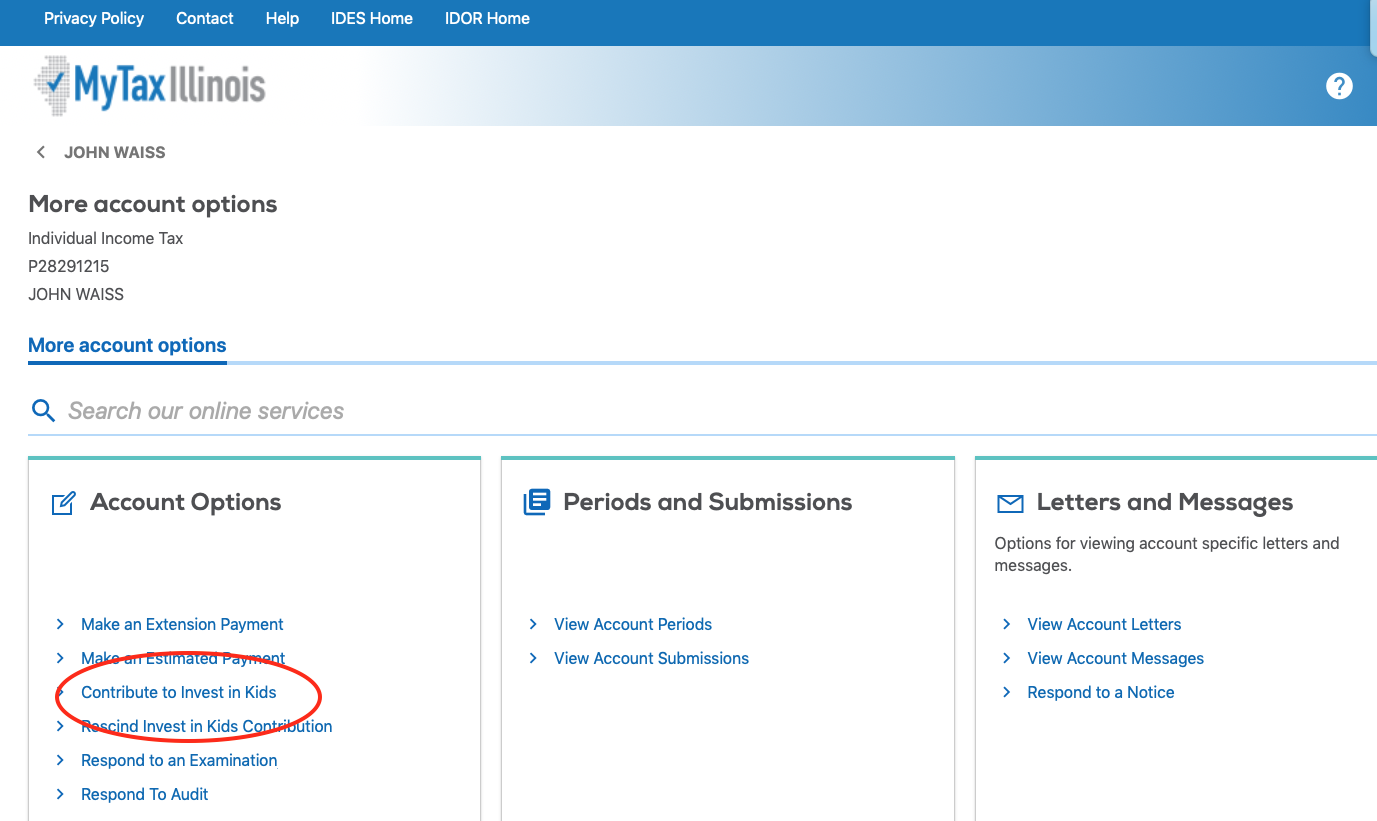Go to IDES Home
This screenshot has height=821, width=1377.
click(x=372, y=18)
